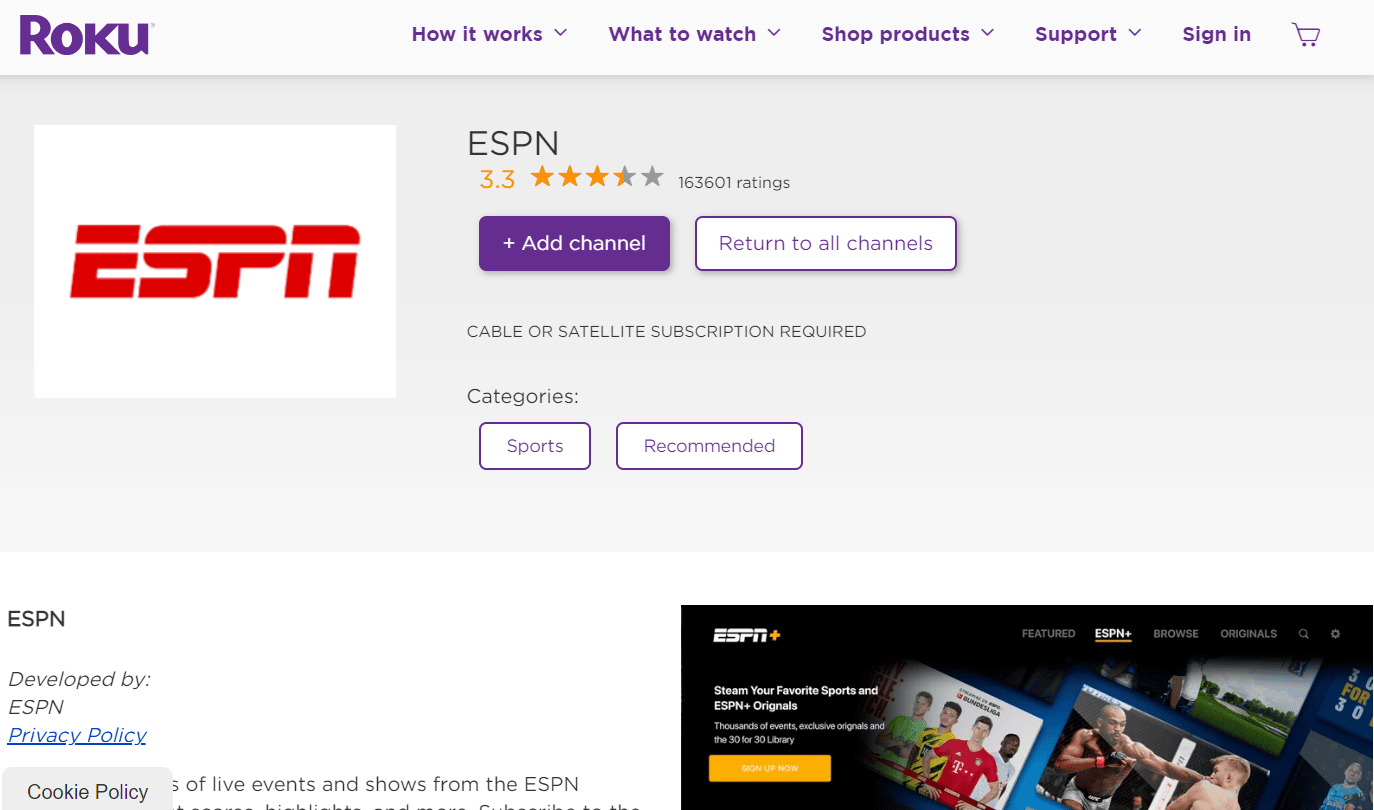
Task: Click the ESPN channel logo image
Action: (x=215, y=262)
